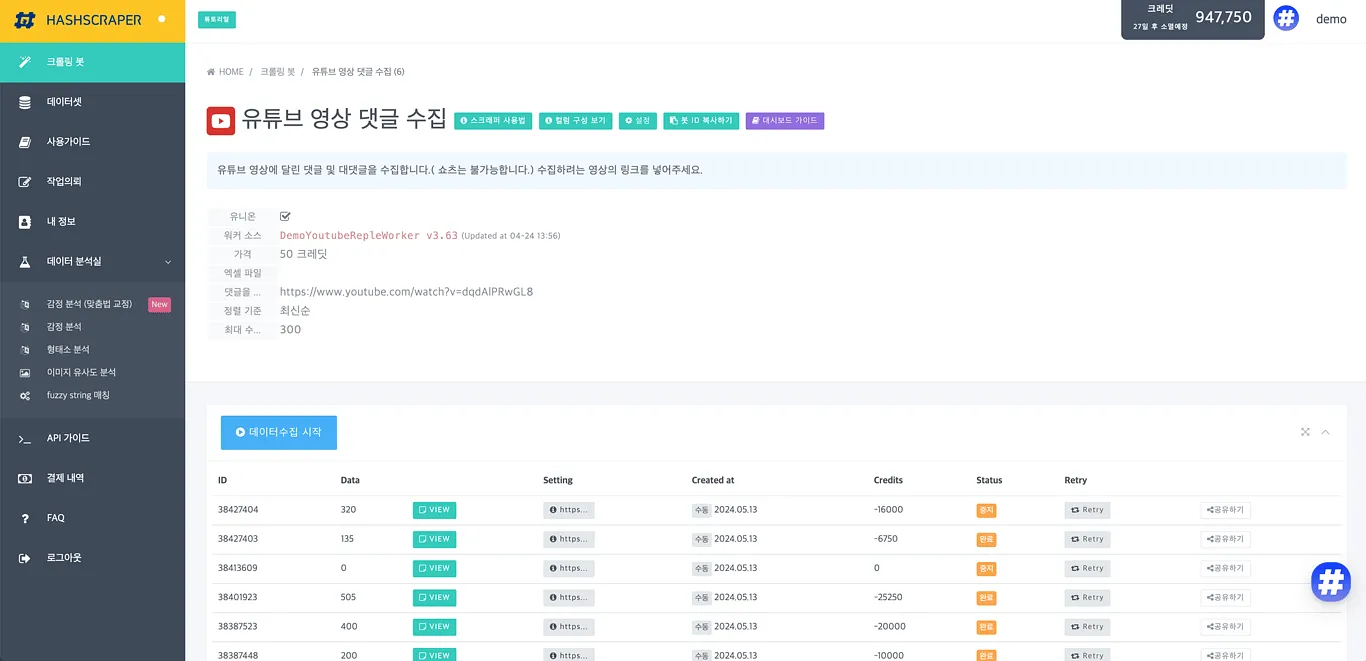Click VIEW for row 38427404

[x=434, y=510]
